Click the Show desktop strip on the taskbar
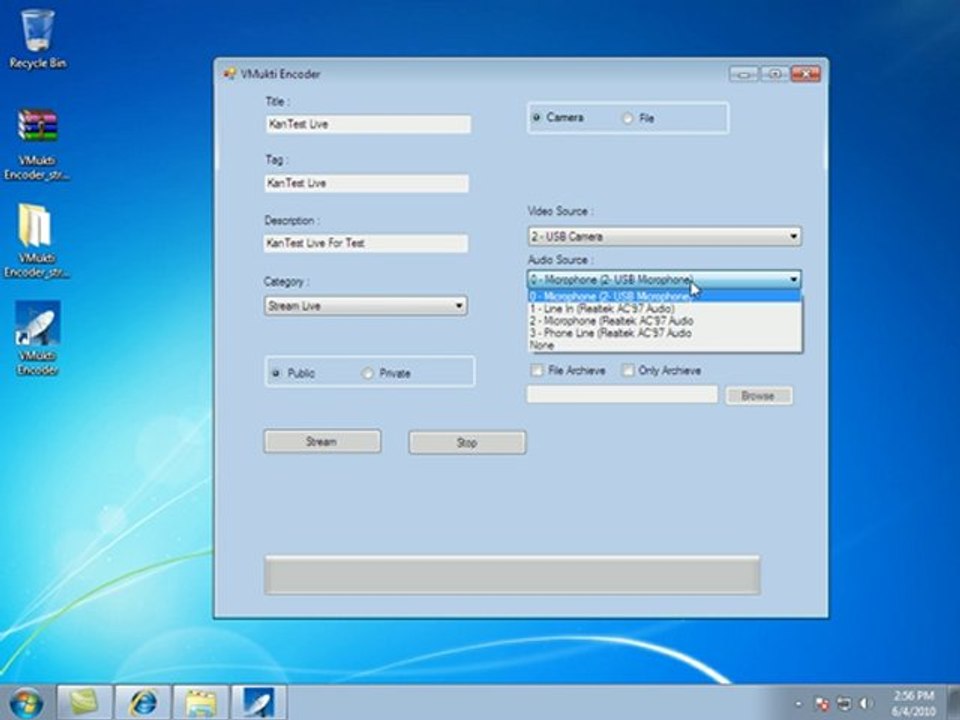960x720 pixels. [954, 702]
